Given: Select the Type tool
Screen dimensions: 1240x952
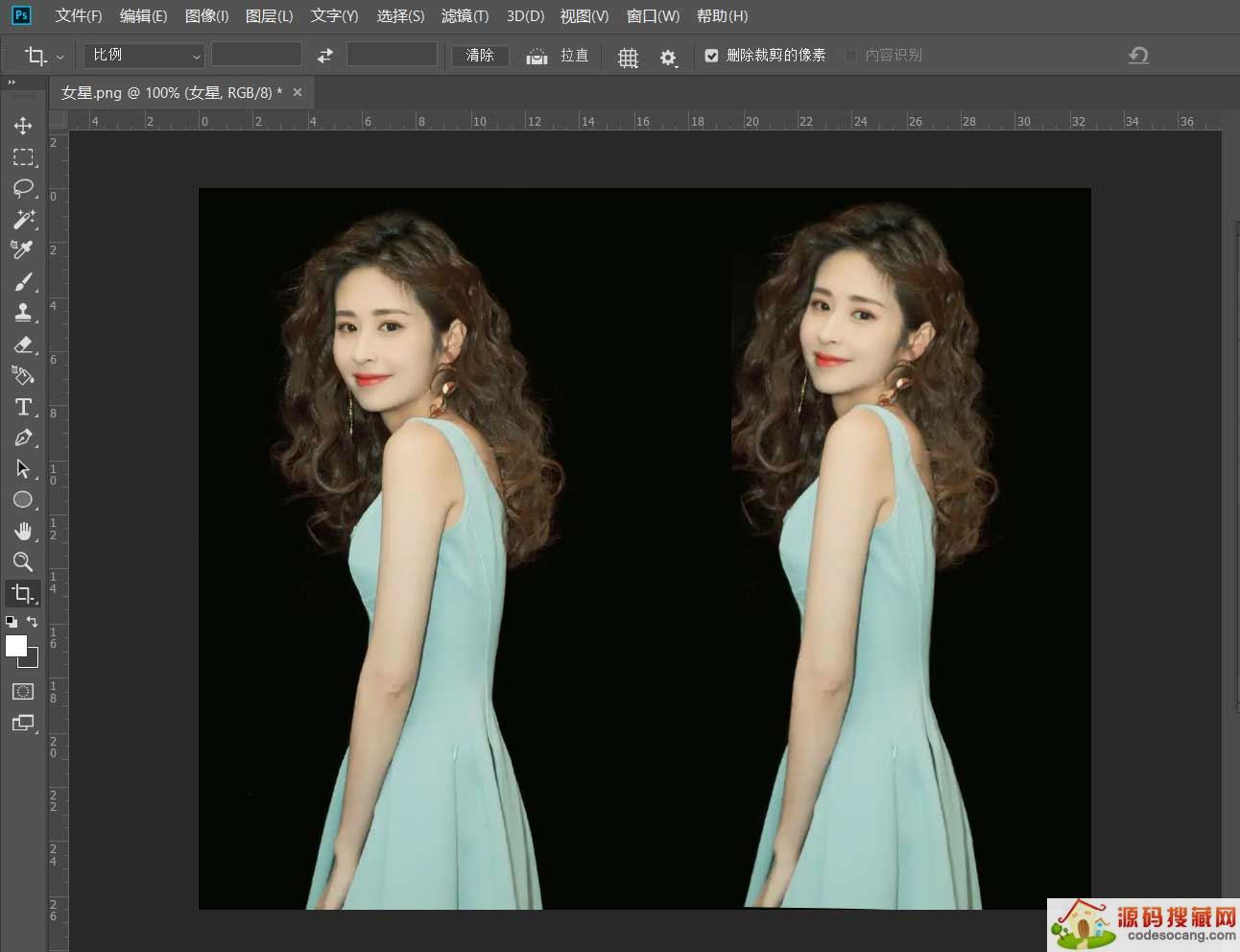Looking at the screenshot, I should click(23, 406).
